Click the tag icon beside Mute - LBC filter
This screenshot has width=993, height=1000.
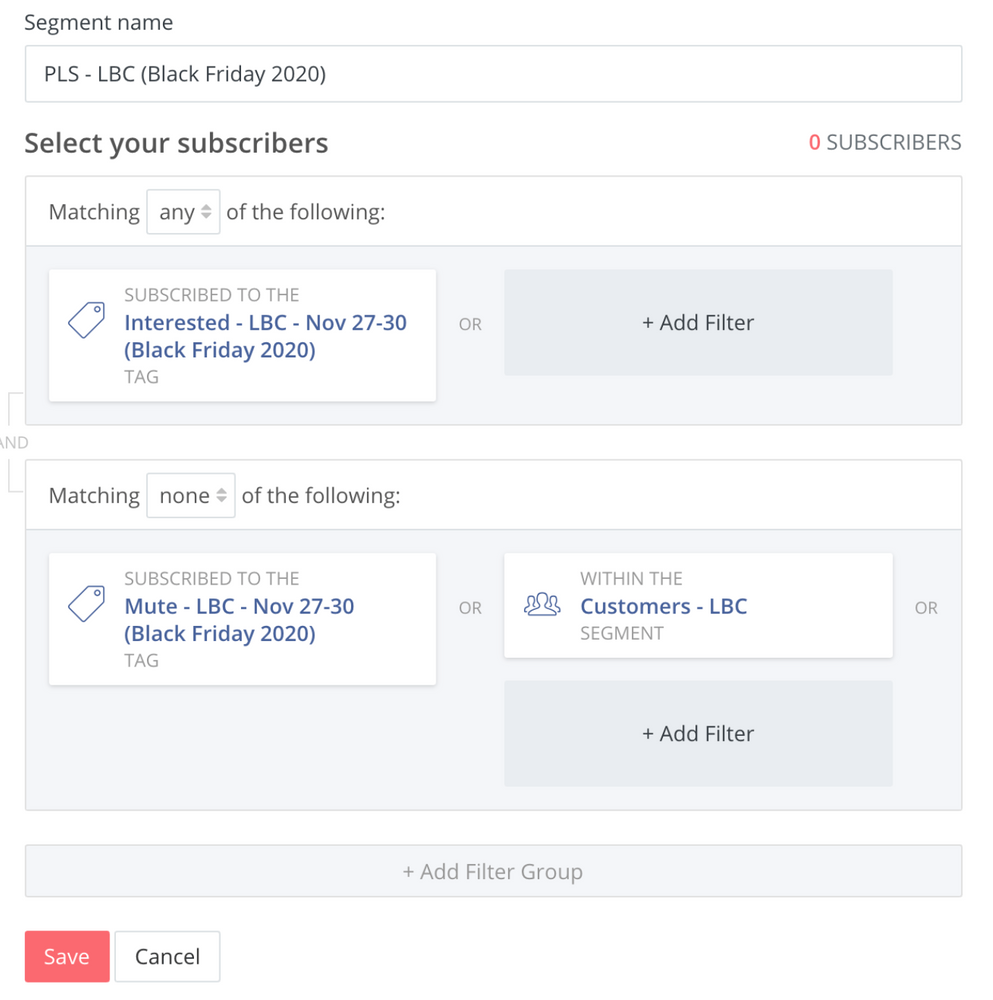(87, 603)
